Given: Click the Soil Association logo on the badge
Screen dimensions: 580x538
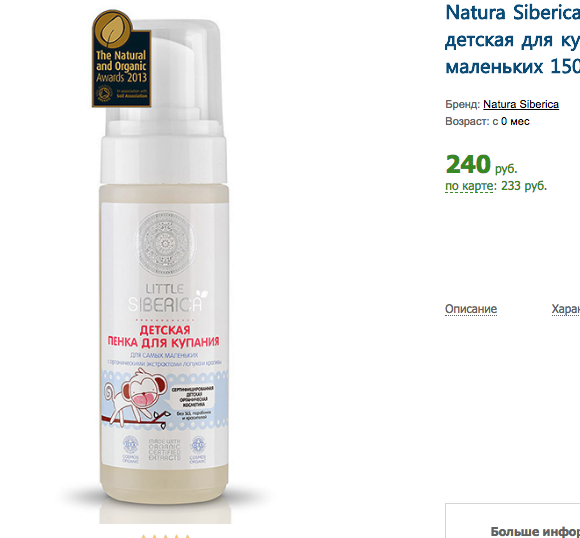Looking at the screenshot, I should click(x=105, y=93).
